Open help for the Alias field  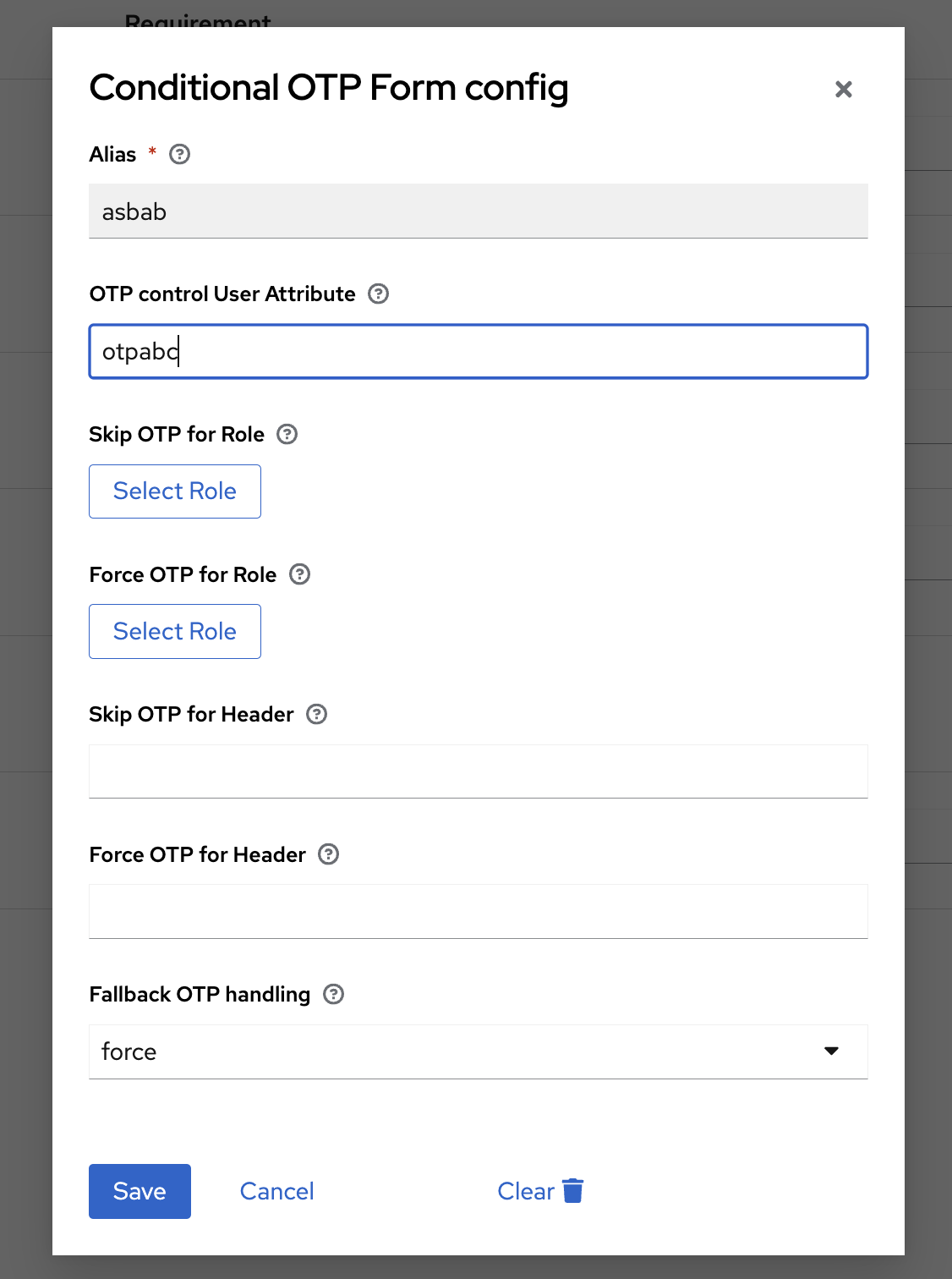pos(178,154)
